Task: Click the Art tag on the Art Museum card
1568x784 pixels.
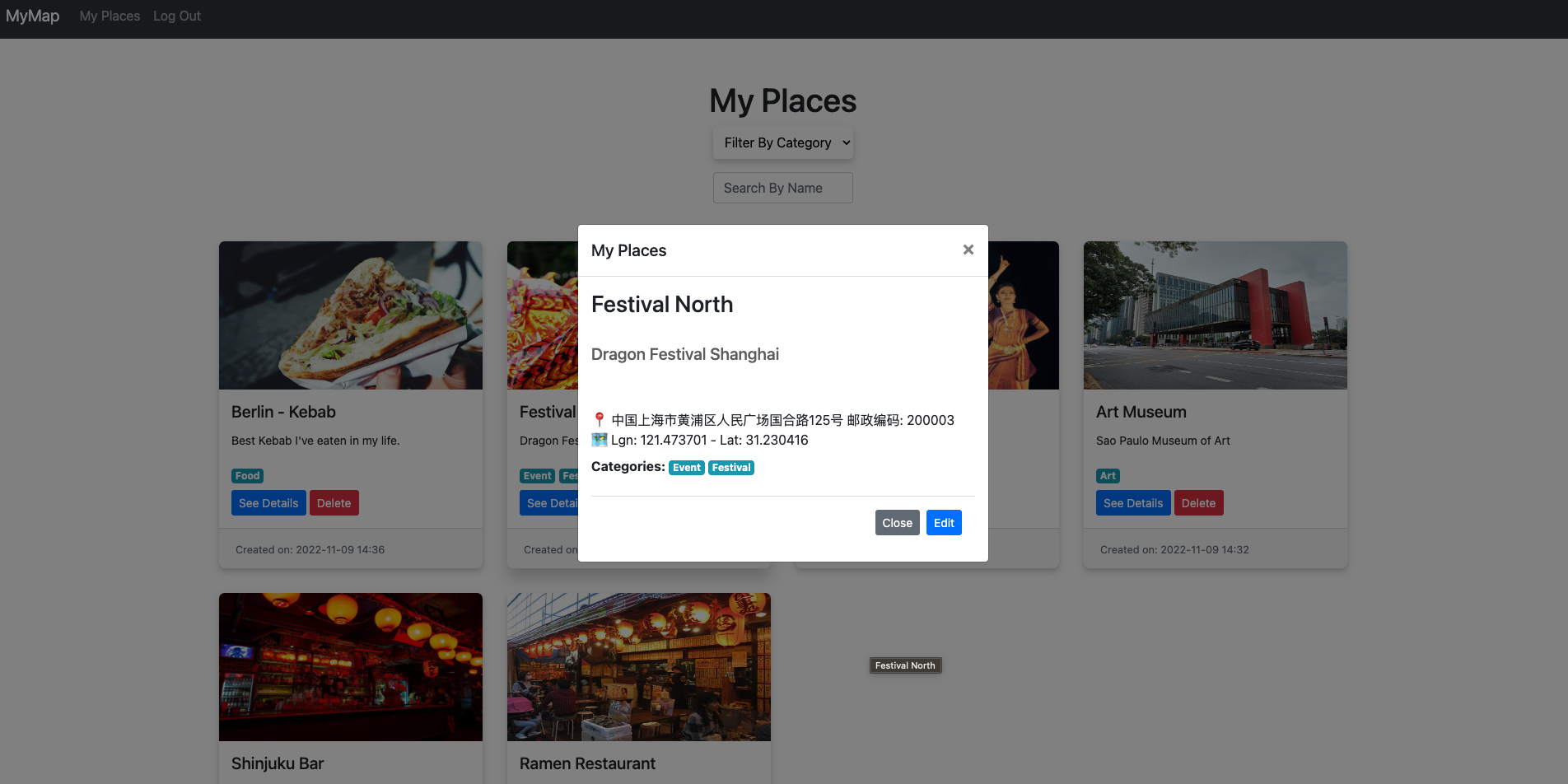Action: (1108, 476)
